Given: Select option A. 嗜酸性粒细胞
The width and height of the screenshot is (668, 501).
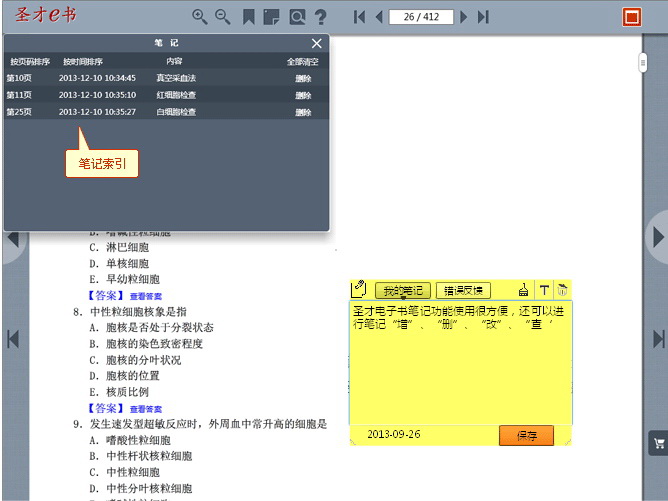Looking at the screenshot, I should tap(130, 440).
